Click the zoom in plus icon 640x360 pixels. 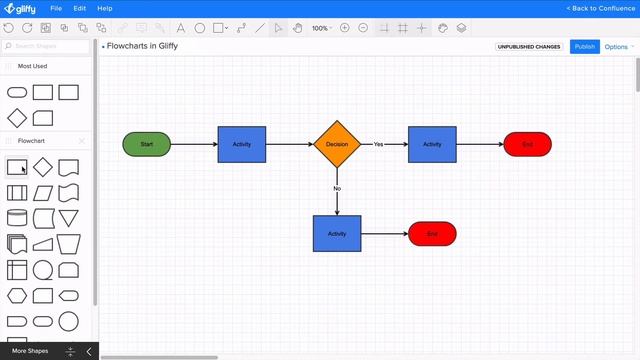click(x=344, y=28)
